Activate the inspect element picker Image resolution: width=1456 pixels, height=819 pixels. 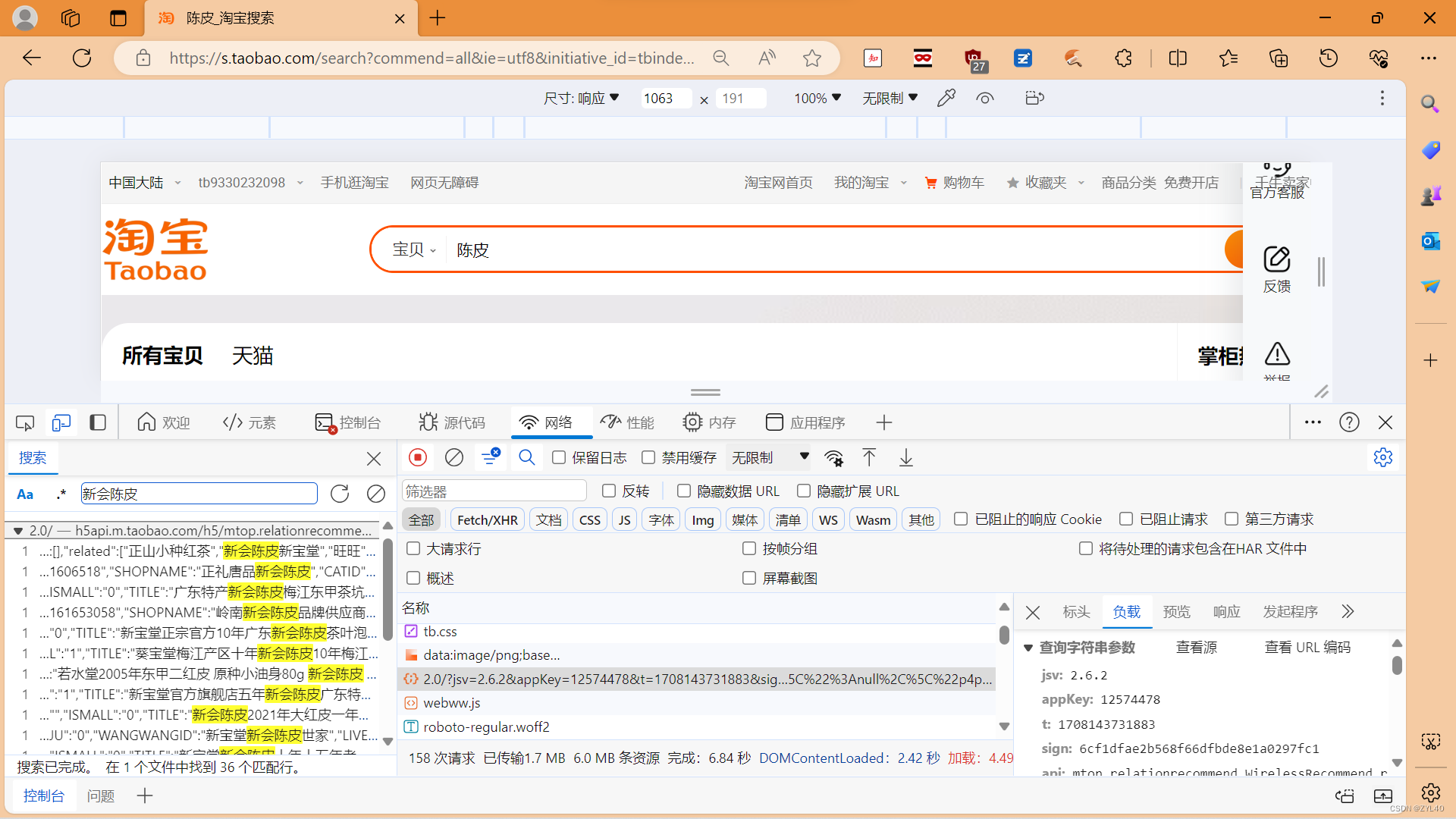pyautogui.click(x=25, y=422)
